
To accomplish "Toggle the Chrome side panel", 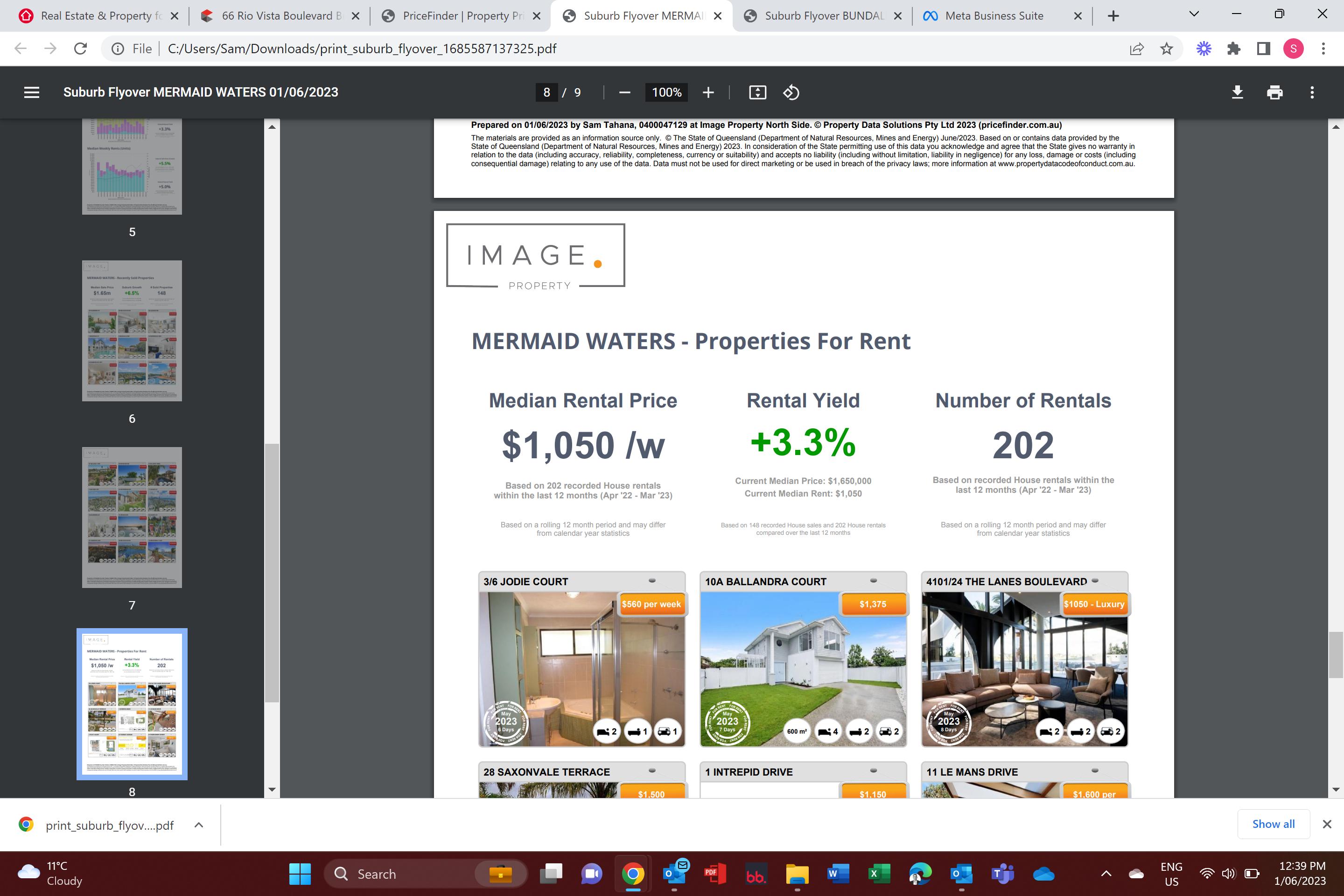I will pyautogui.click(x=1263, y=49).
